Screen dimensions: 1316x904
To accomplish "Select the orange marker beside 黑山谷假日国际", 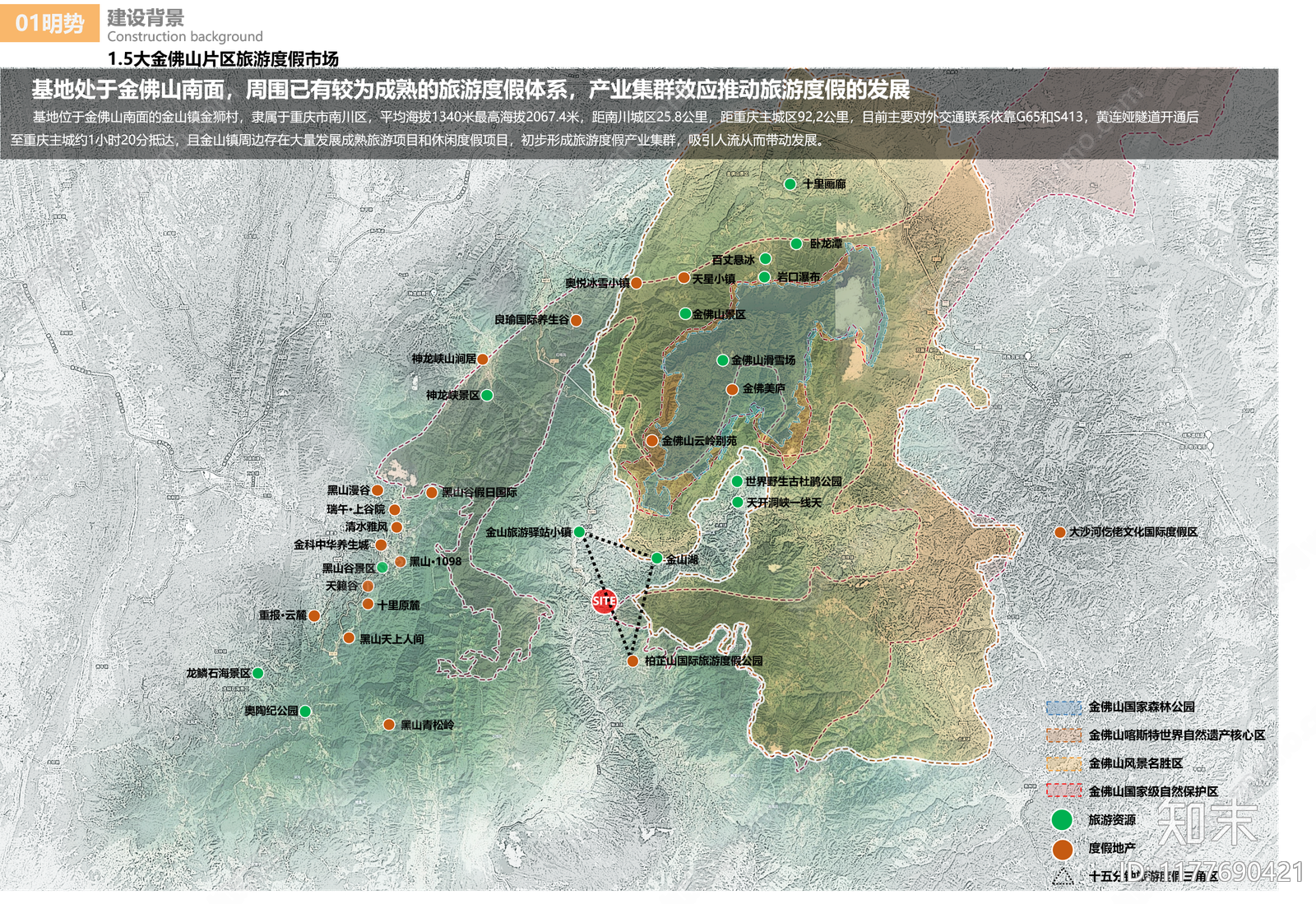I will point(431,493).
